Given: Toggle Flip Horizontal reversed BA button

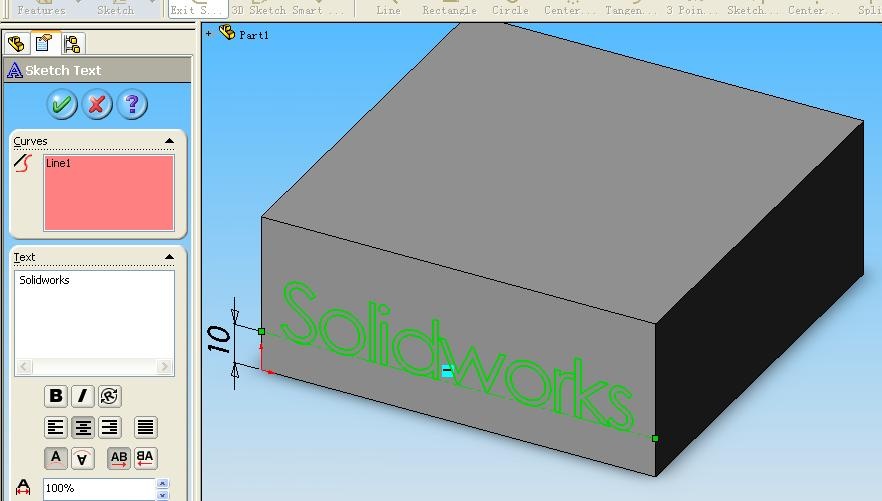Looking at the screenshot, I should coord(145,458).
